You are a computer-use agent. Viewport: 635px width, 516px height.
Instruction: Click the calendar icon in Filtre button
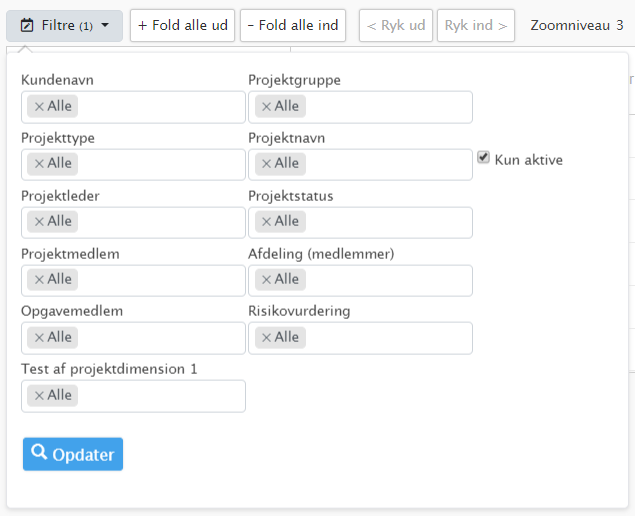(x=27, y=26)
